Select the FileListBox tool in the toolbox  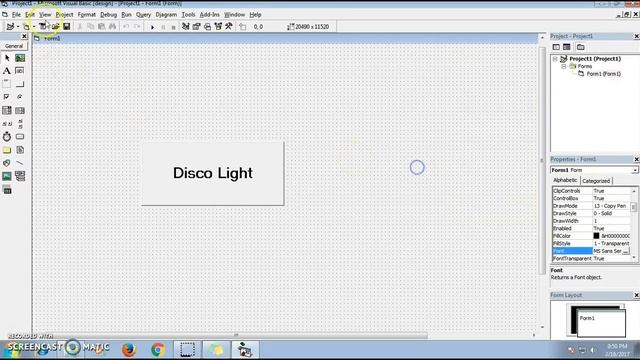point(20,150)
